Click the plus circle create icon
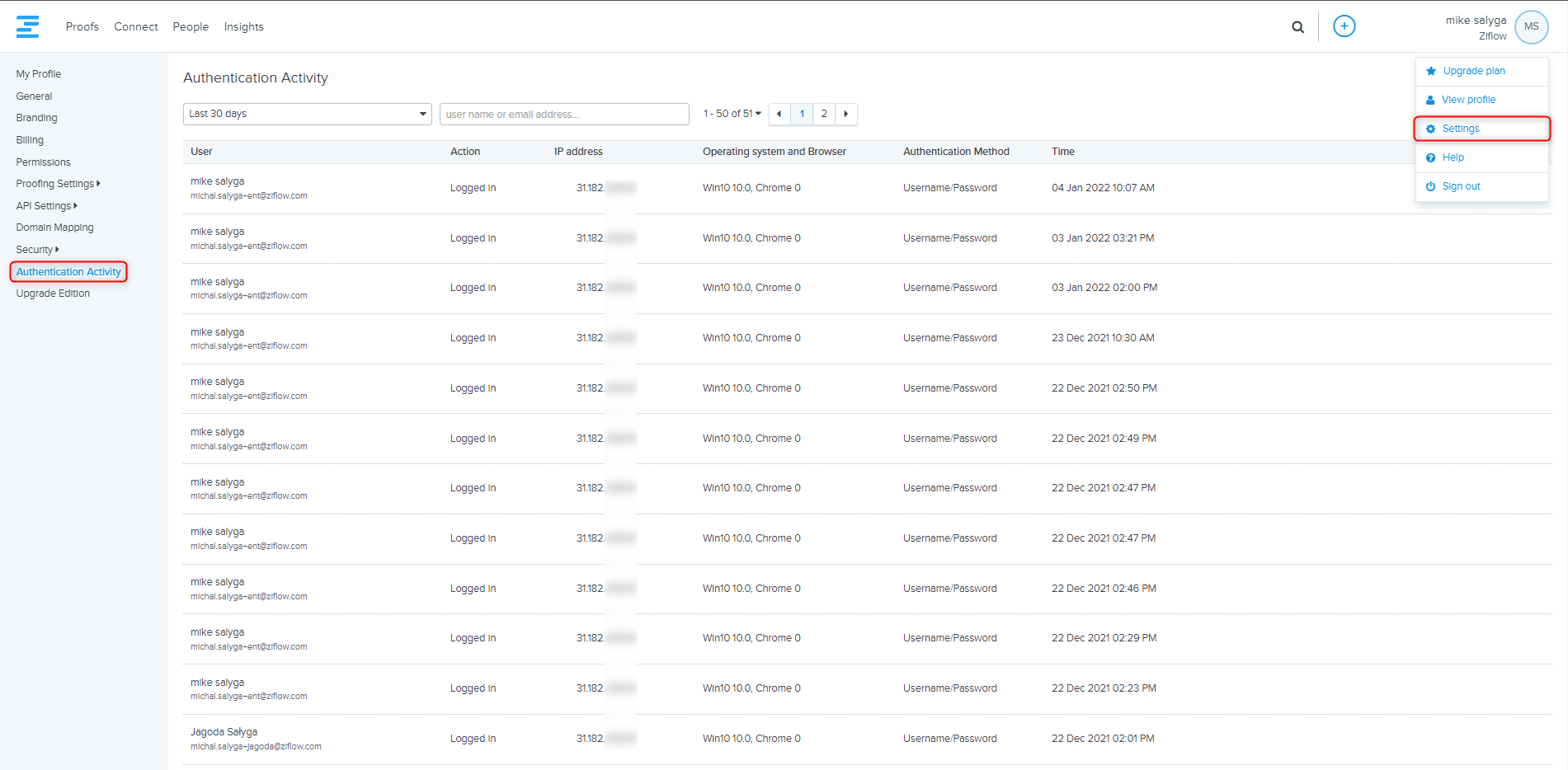This screenshot has width=1568, height=770. click(x=1344, y=26)
